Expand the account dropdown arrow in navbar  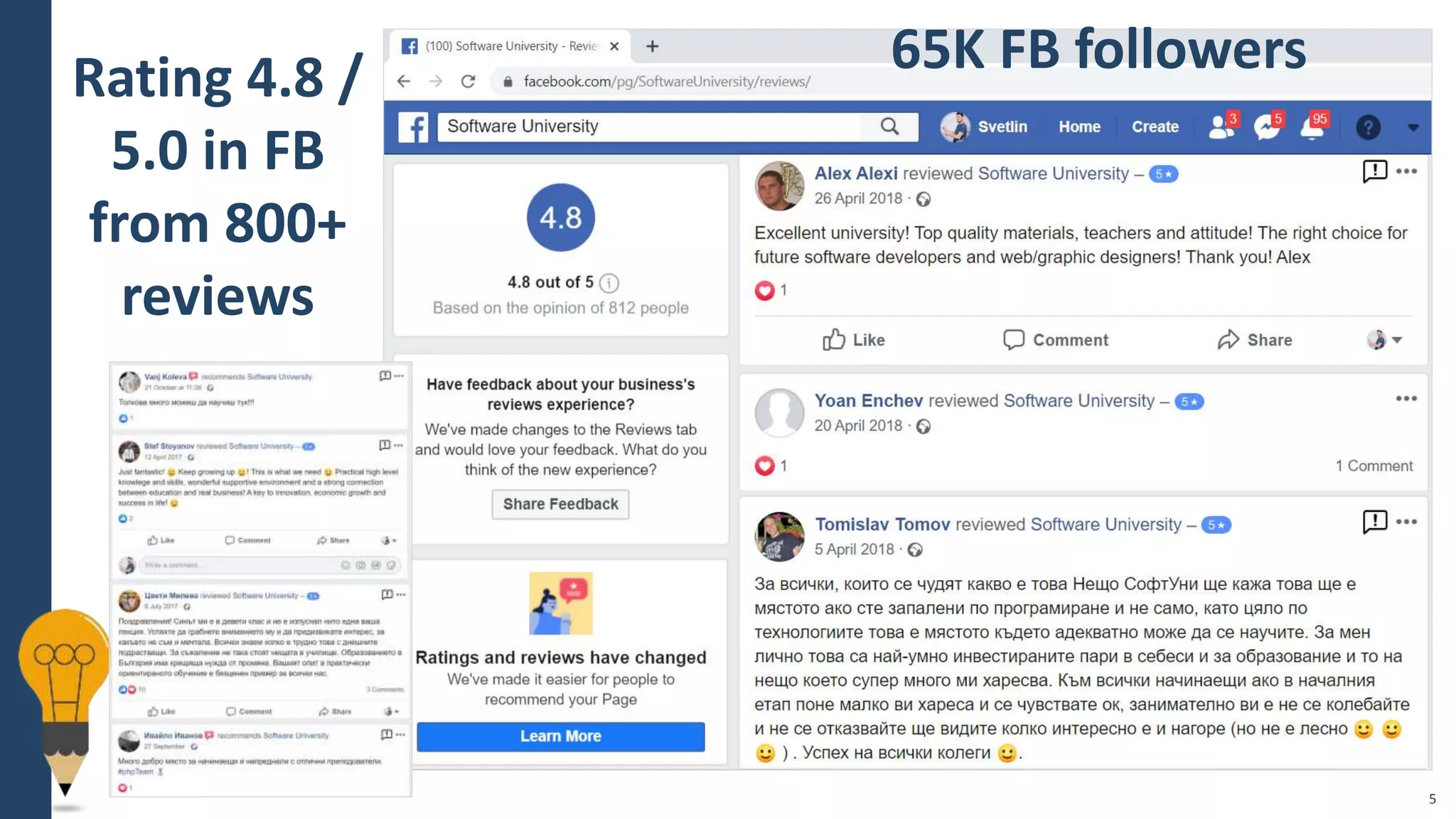coord(1413,127)
